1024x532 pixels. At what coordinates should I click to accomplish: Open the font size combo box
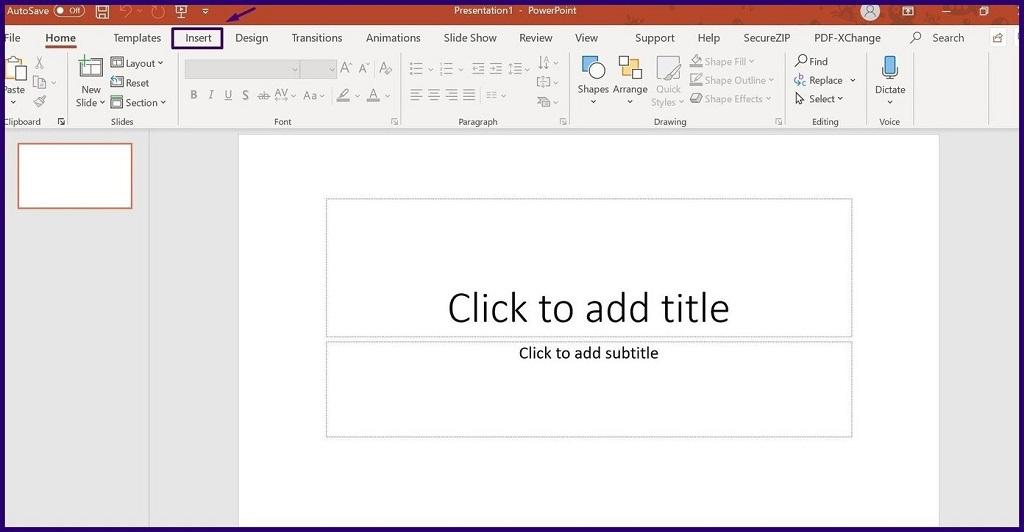319,69
